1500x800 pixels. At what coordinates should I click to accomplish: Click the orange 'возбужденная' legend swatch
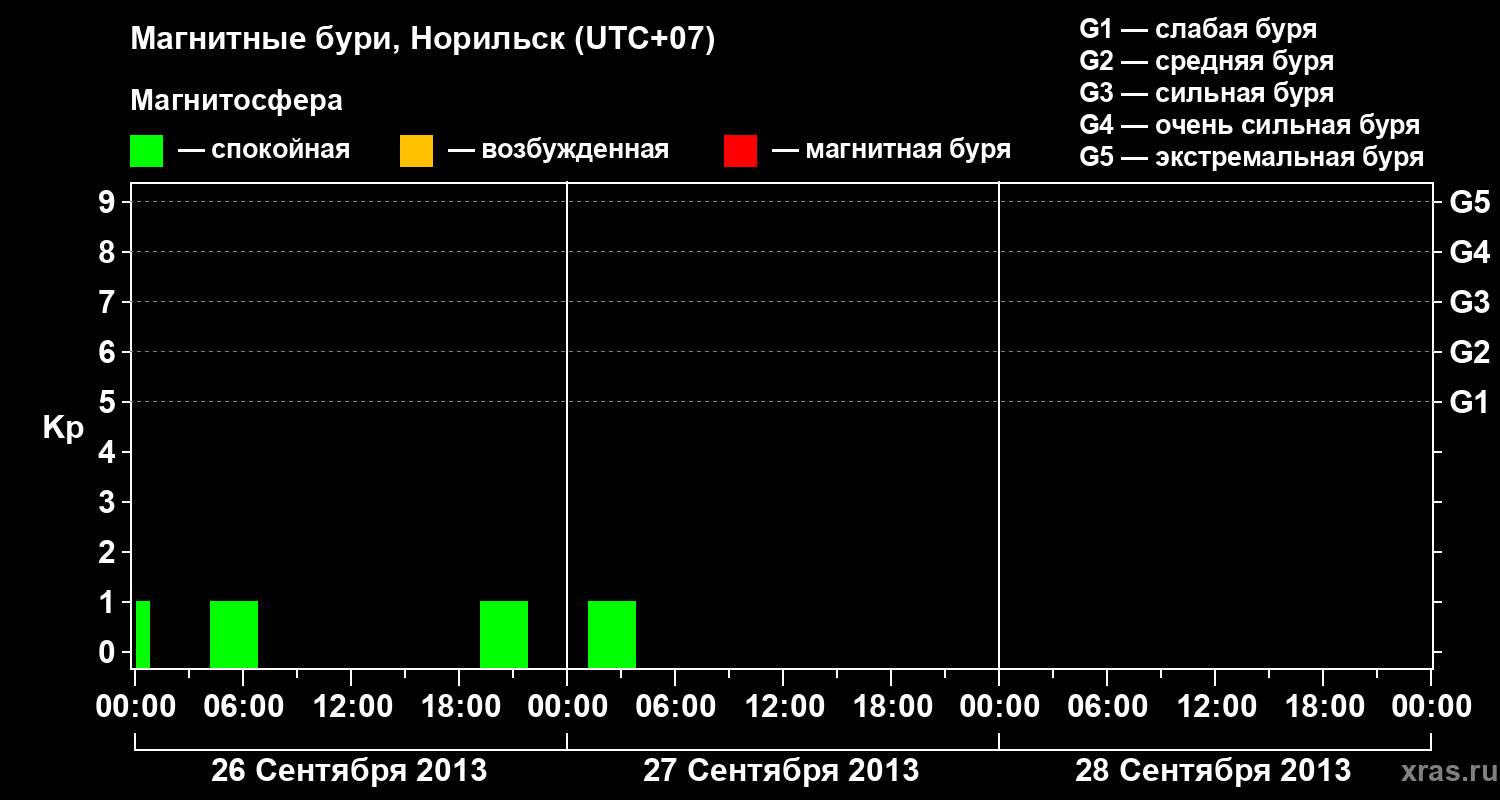pos(416,150)
